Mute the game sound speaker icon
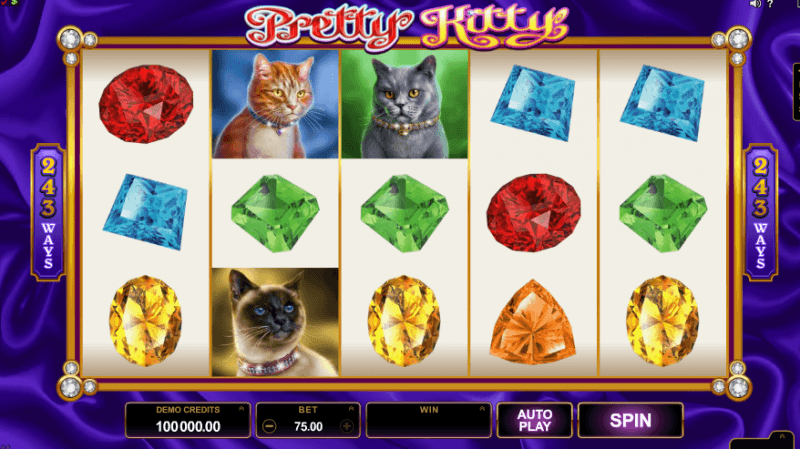 (755, 4)
